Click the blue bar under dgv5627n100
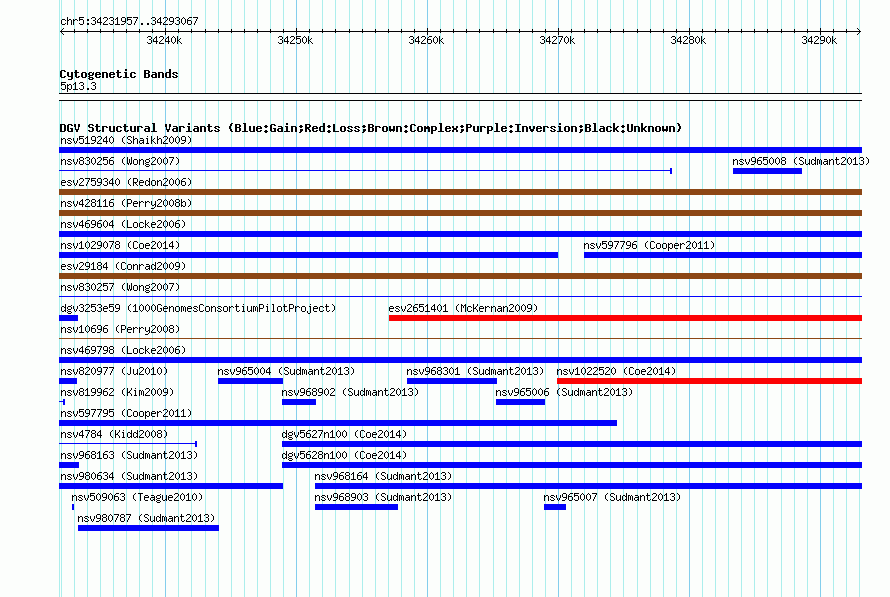This screenshot has width=890, height=597. [572, 444]
